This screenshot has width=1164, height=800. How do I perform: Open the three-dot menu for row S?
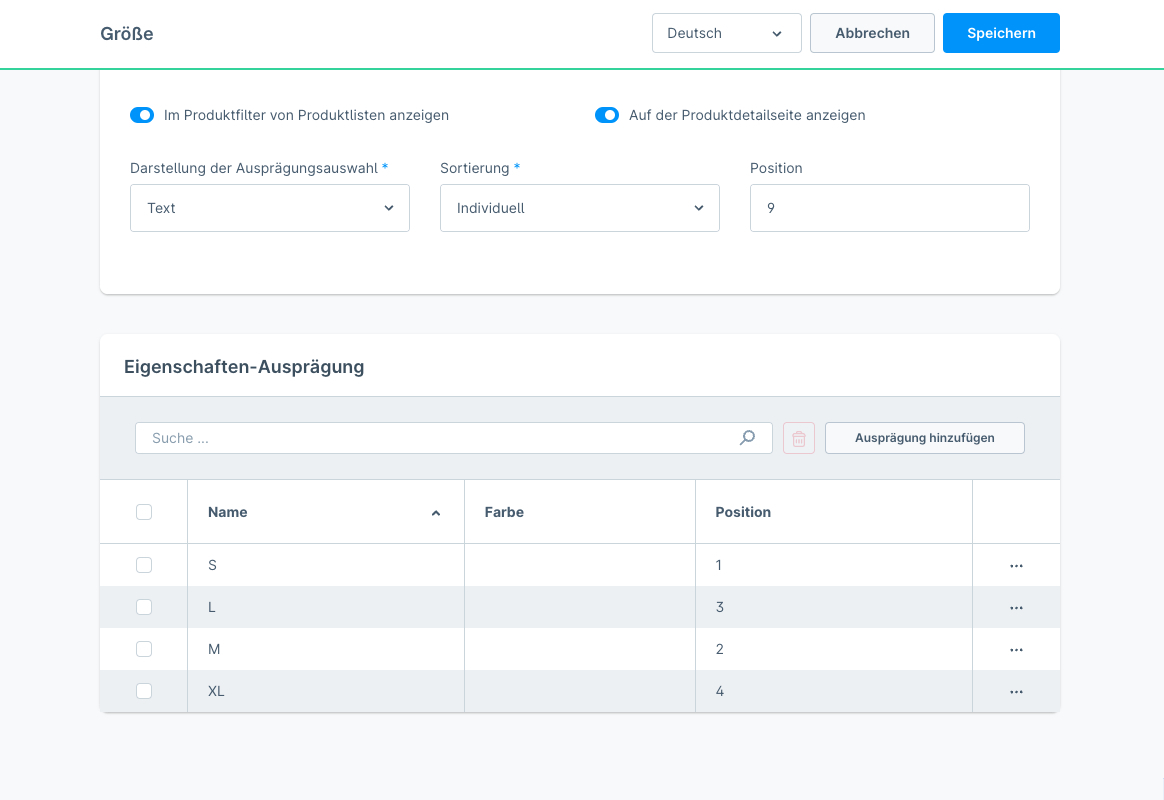1016,566
